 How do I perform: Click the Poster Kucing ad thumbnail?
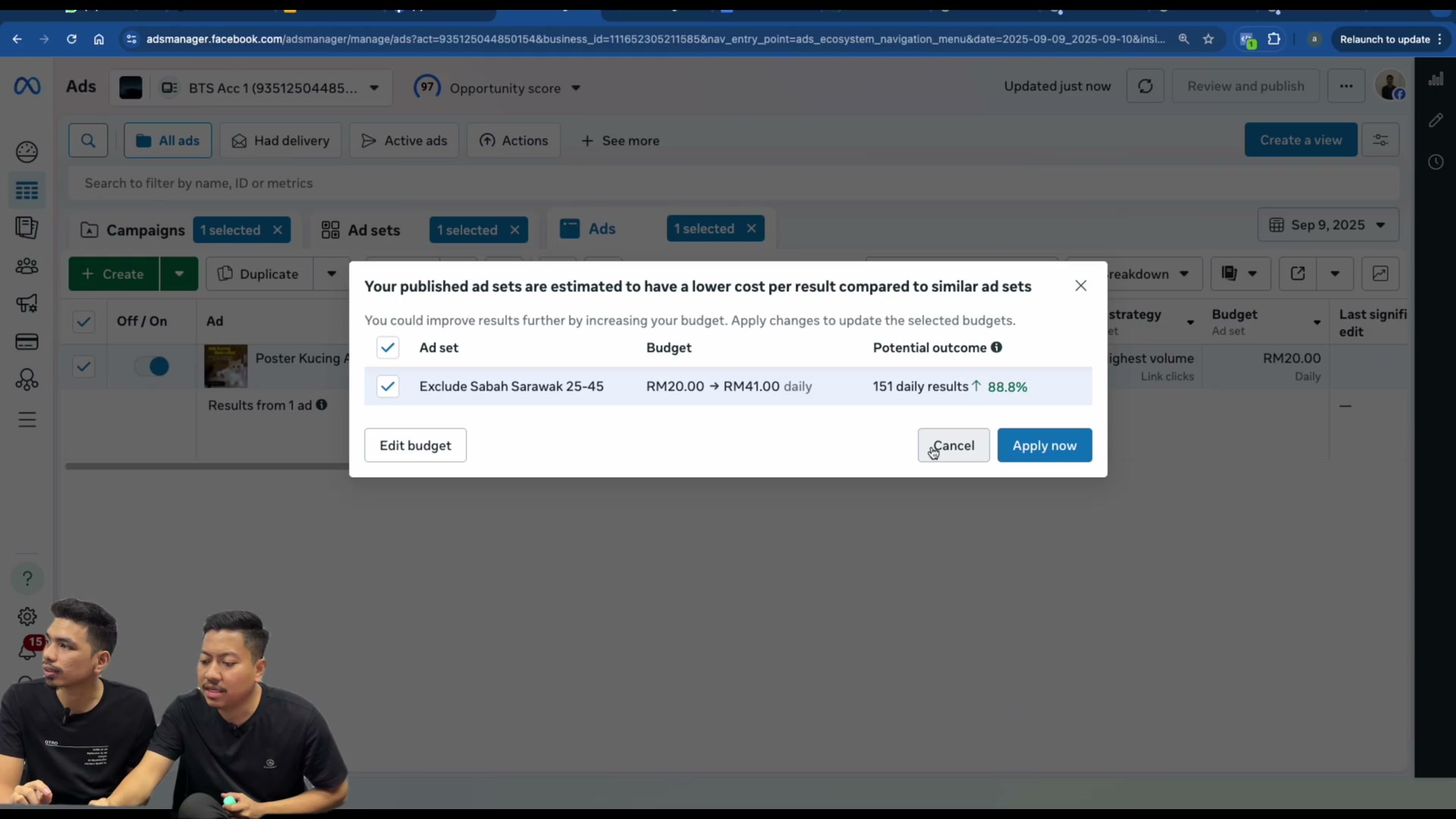[225, 366]
